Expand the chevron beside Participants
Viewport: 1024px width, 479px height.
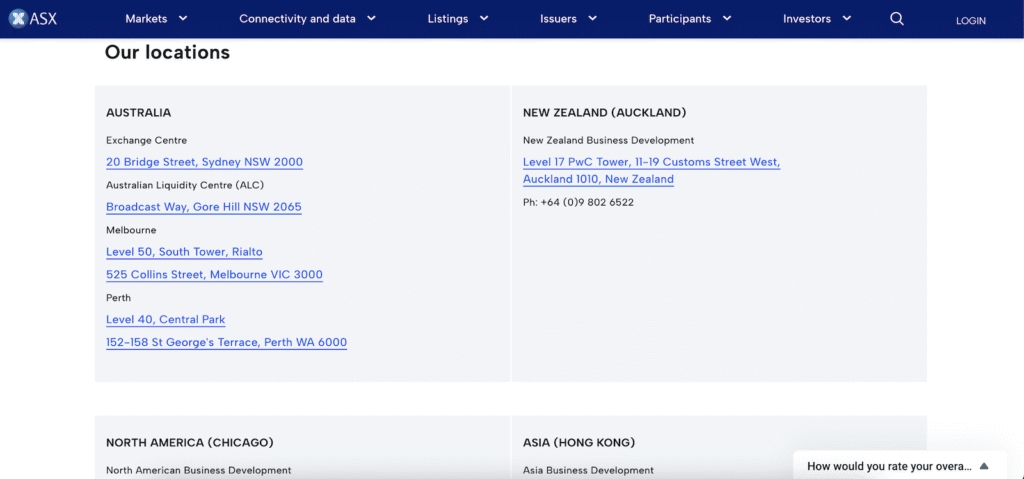[x=727, y=18]
